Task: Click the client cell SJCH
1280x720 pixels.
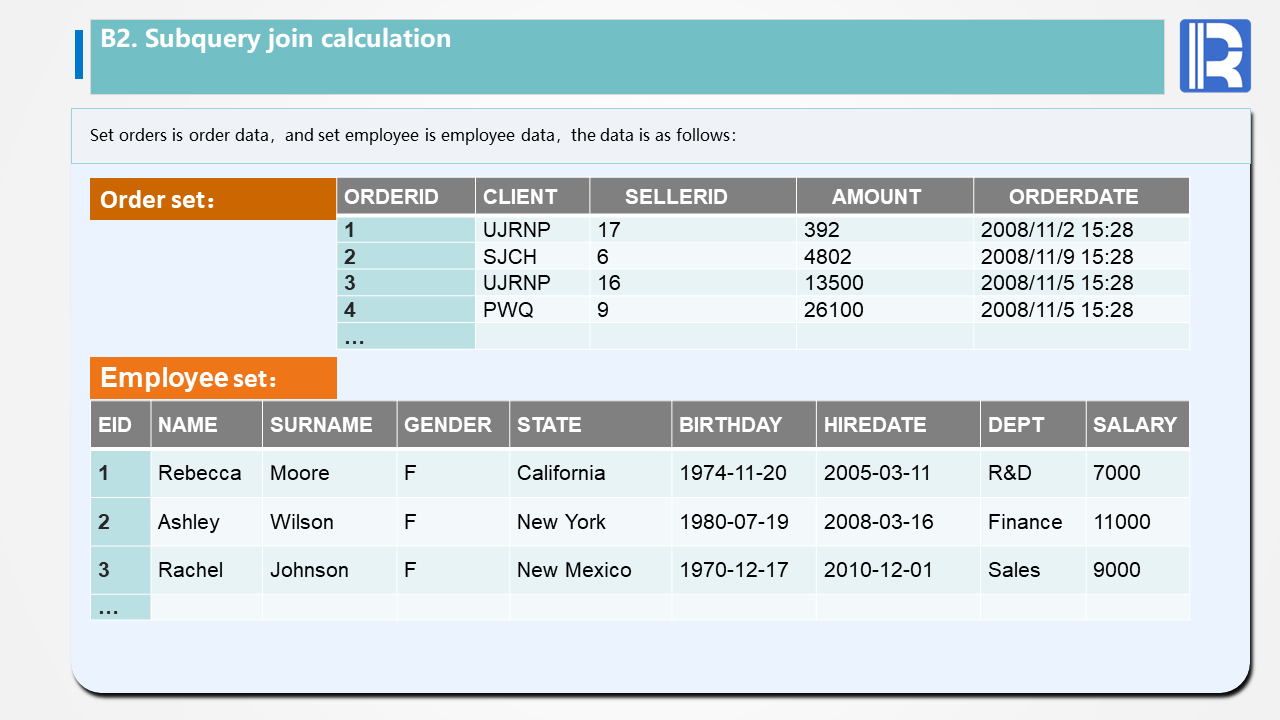Action: [510, 257]
